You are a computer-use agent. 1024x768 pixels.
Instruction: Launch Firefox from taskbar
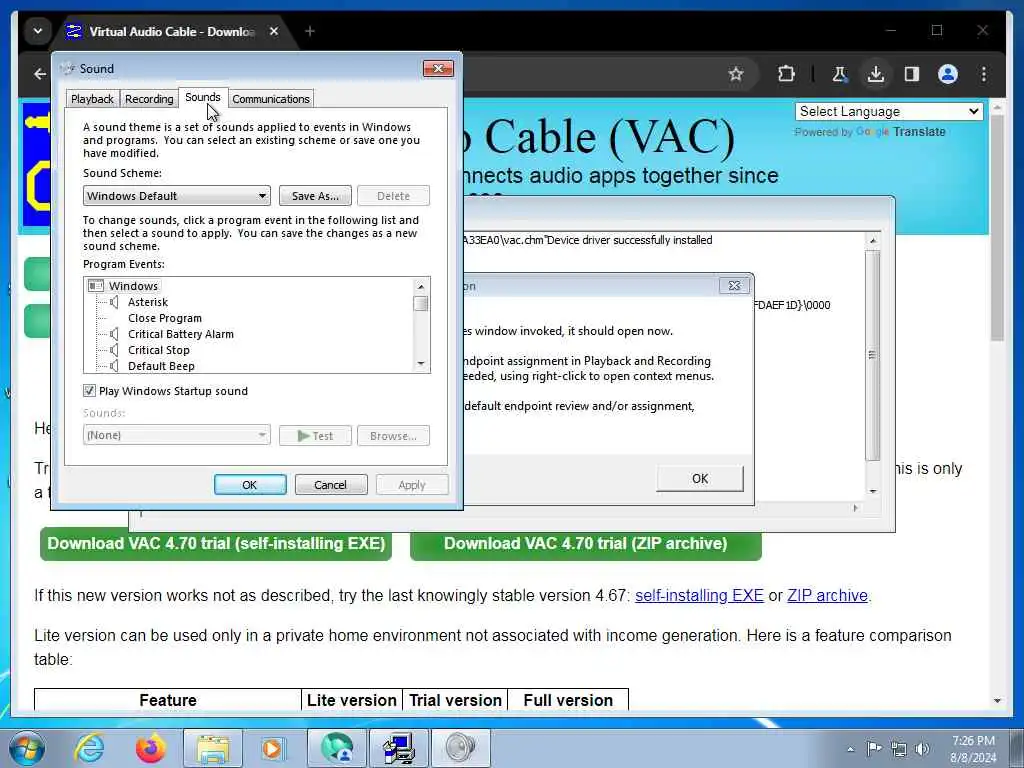click(150, 748)
